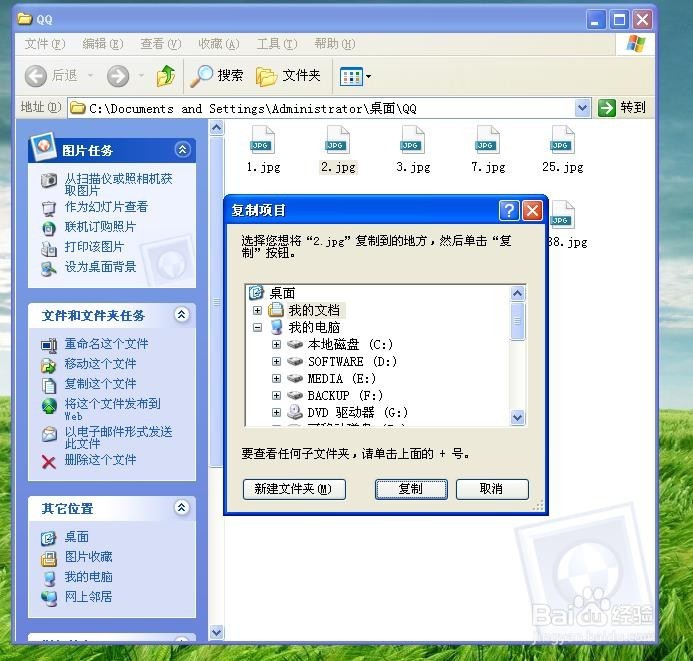
Task: Click the 移动这个文件 icon
Action: pyautogui.click(x=49, y=365)
